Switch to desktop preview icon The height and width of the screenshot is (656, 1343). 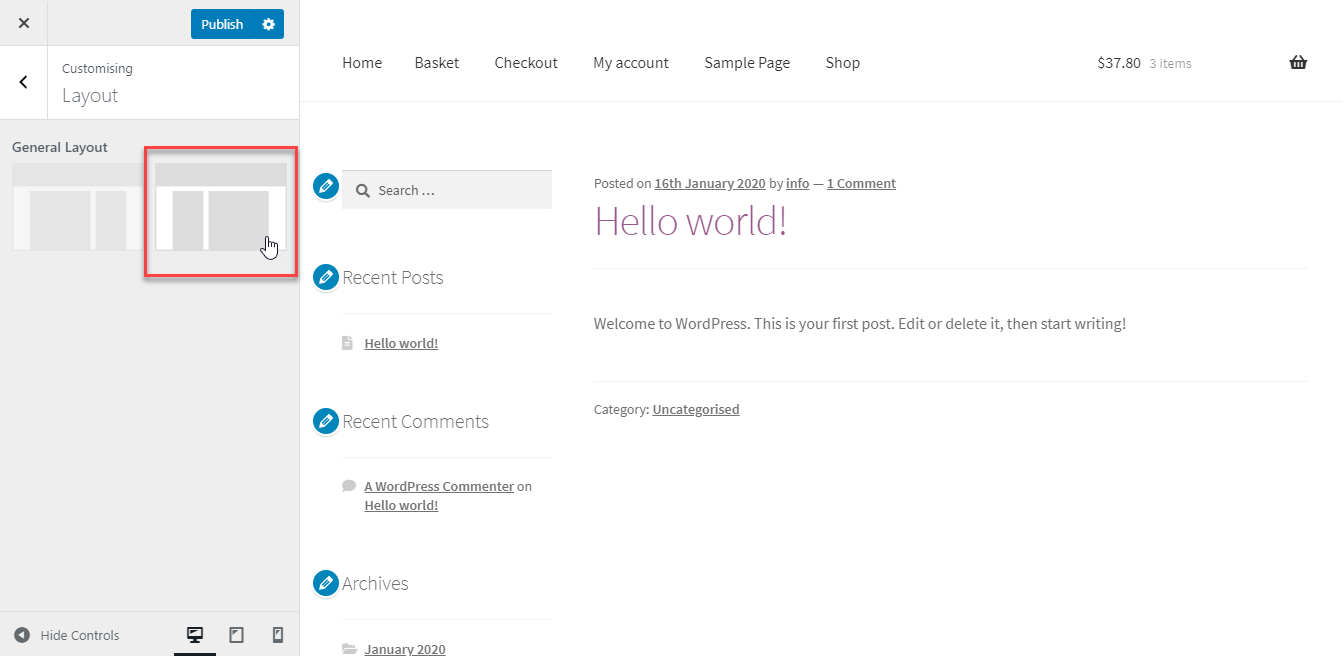coord(195,635)
